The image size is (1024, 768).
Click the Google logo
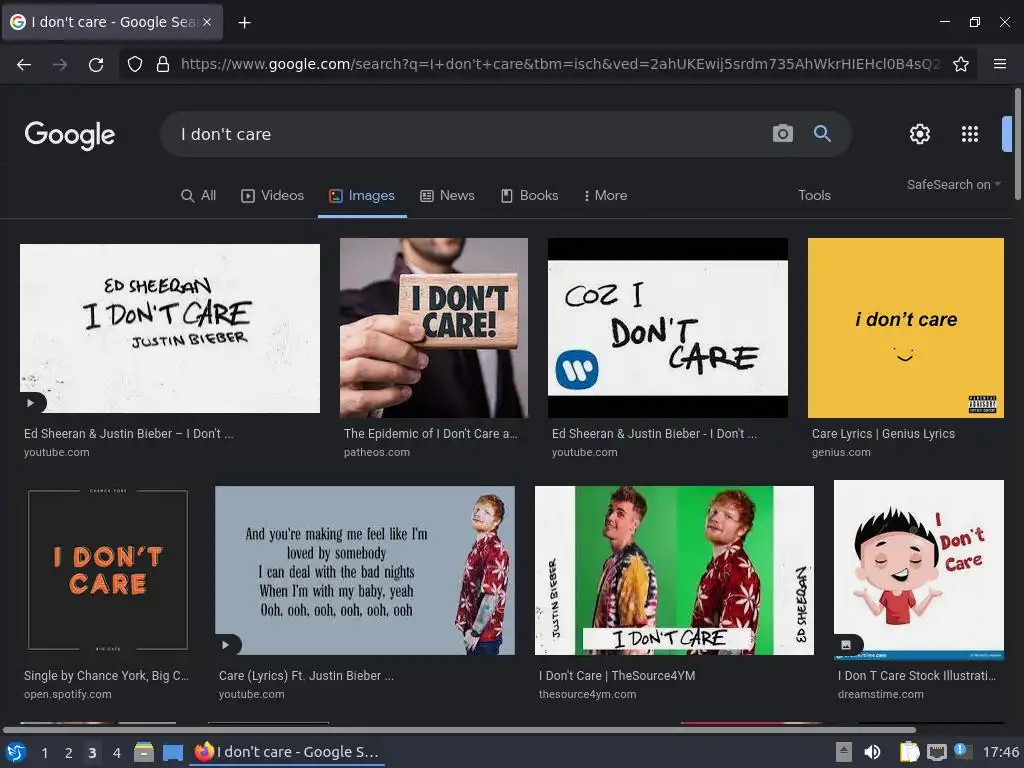pos(70,135)
